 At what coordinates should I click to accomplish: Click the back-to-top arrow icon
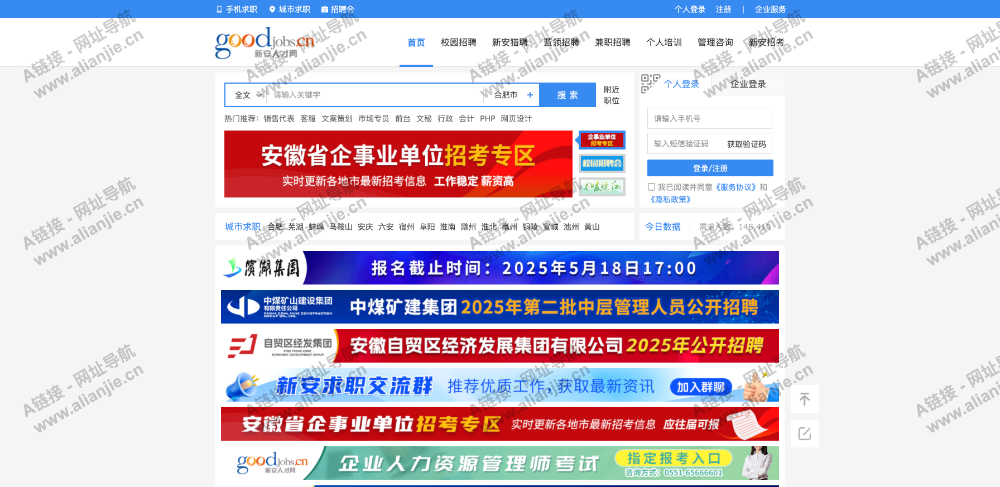point(805,399)
